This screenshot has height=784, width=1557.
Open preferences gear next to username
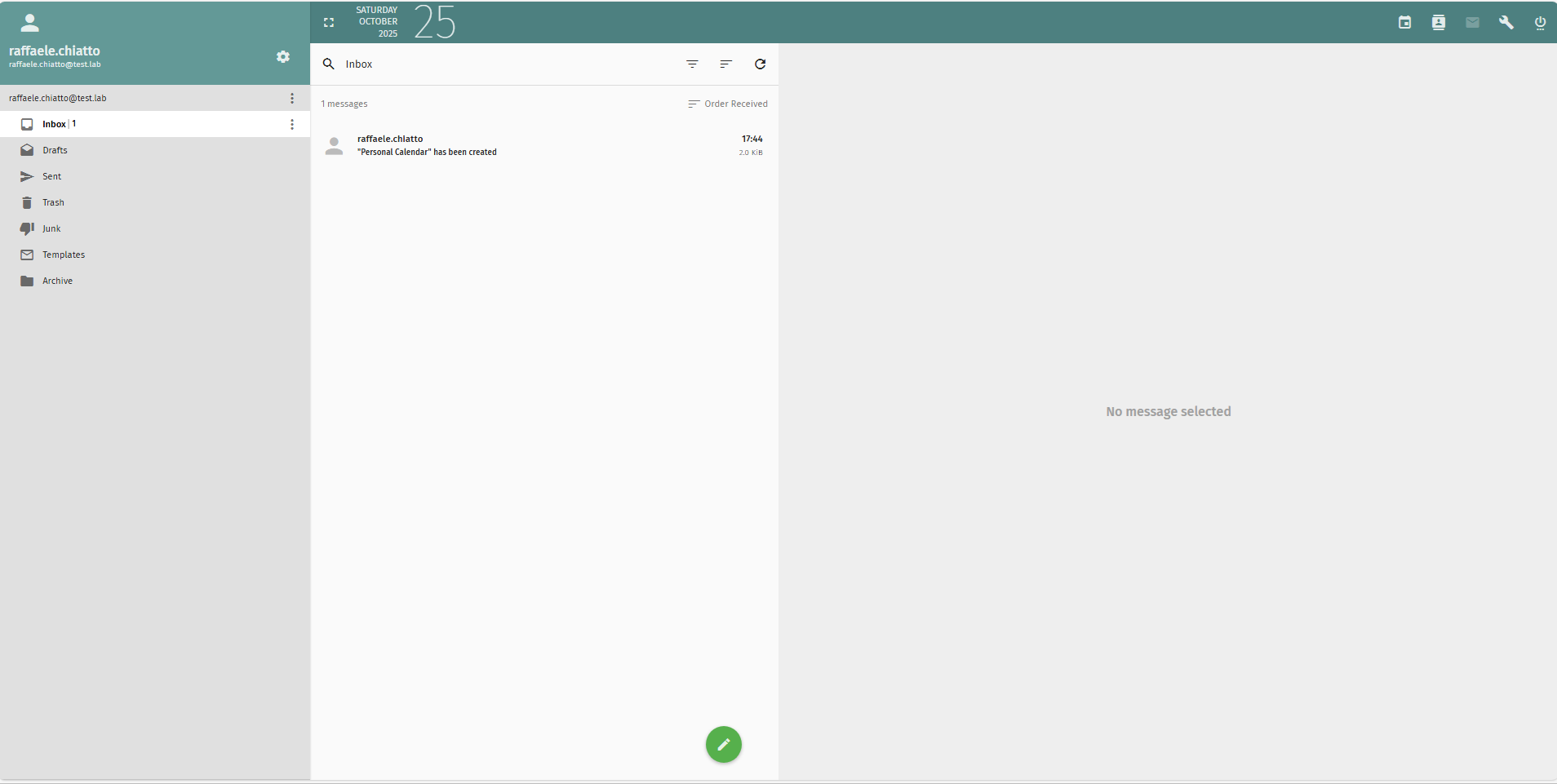(x=283, y=57)
